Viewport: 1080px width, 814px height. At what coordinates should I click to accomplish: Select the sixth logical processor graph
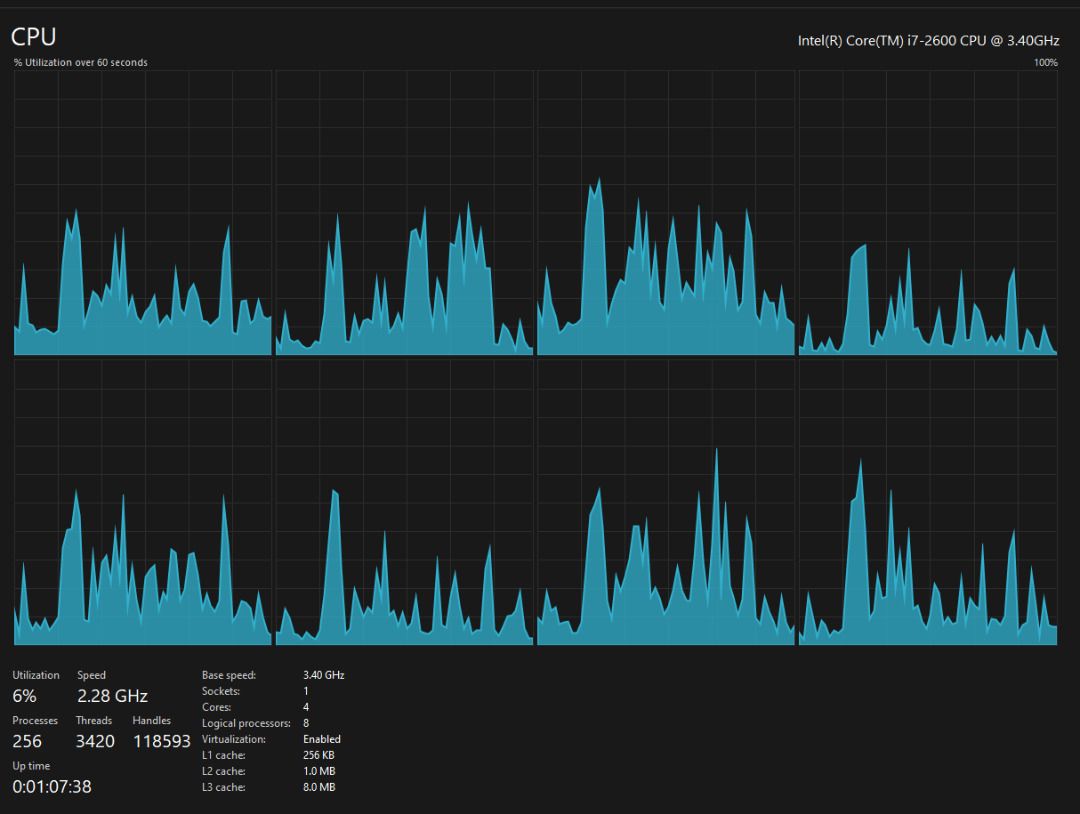404,503
